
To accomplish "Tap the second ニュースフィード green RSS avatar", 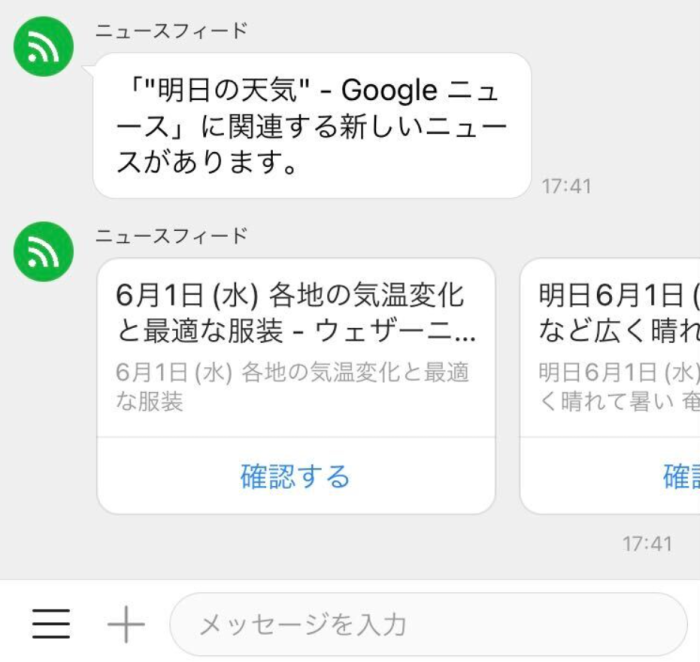I will (x=43, y=252).
